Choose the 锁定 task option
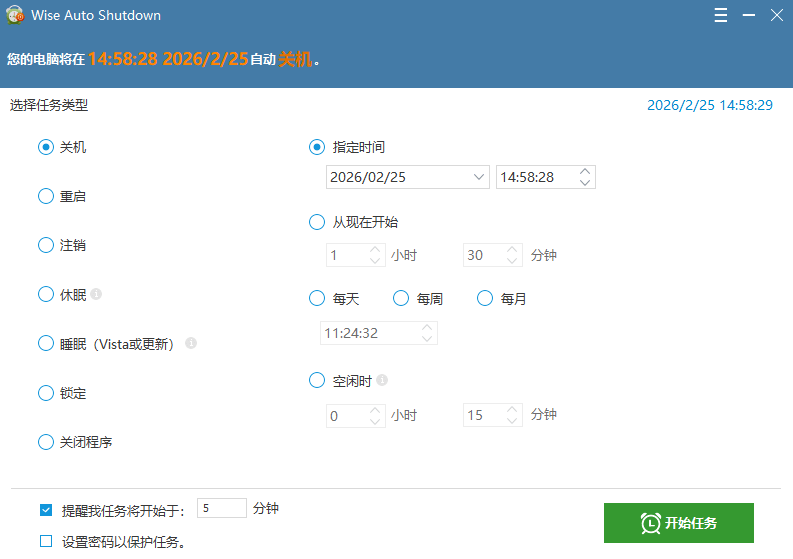The height and width of the screenshot is (559, 793). coord(46,394)
